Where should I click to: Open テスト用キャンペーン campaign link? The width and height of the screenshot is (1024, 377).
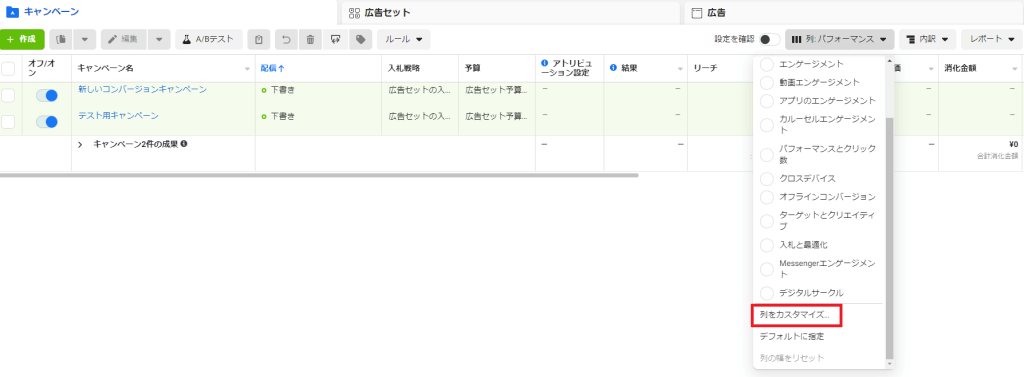tap(118, 116)
